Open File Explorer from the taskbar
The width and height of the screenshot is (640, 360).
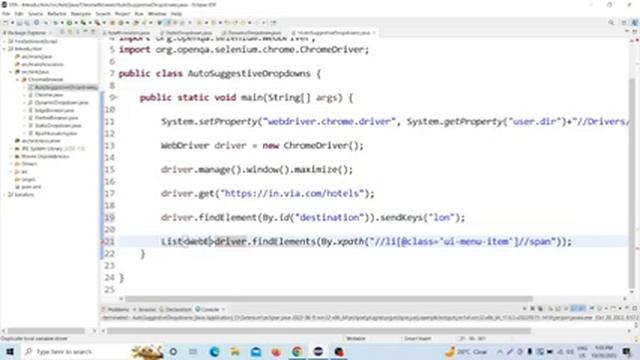(235, 351)
